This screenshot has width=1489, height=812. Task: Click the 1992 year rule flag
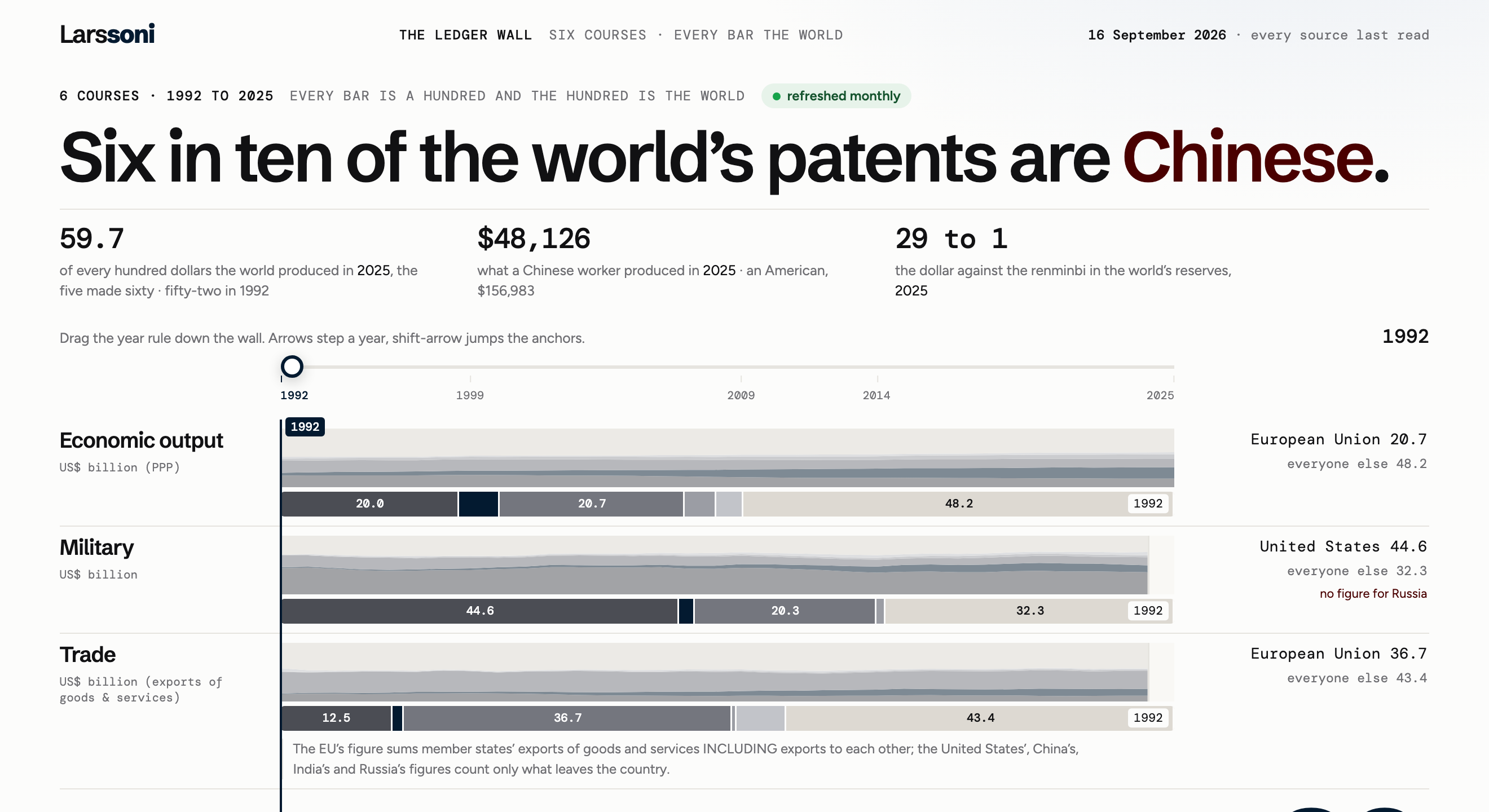(x=305, y=426)
